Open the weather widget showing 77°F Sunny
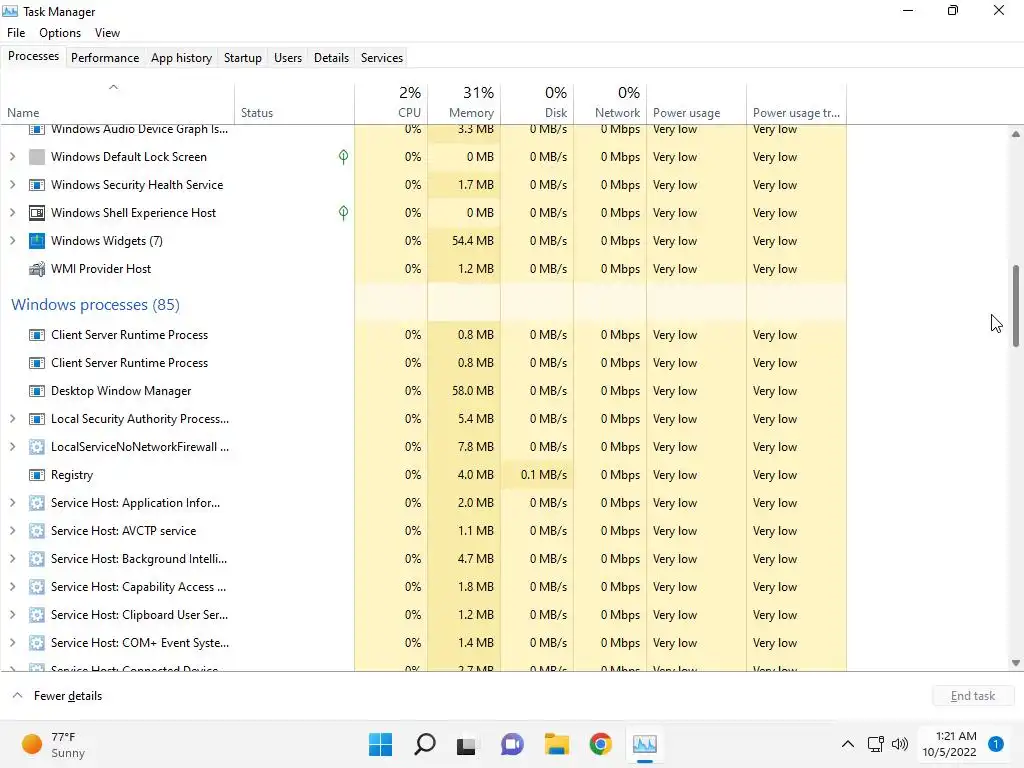The height and width of the screenshot is (768, 1024). [53, 744]
